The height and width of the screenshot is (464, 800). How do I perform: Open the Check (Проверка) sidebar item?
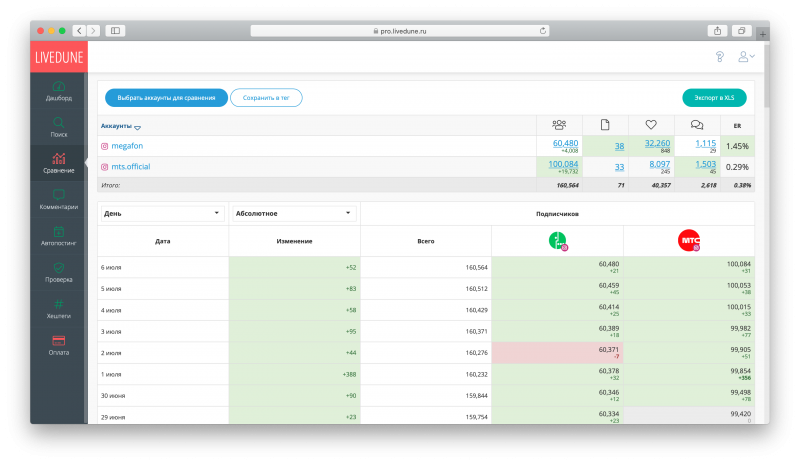pos(58,271)
